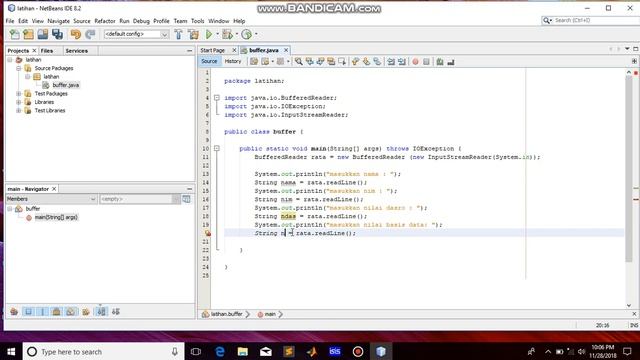
Task: Toggle Show Inner Classes filter in Navigator
Action: pos(71,312)
